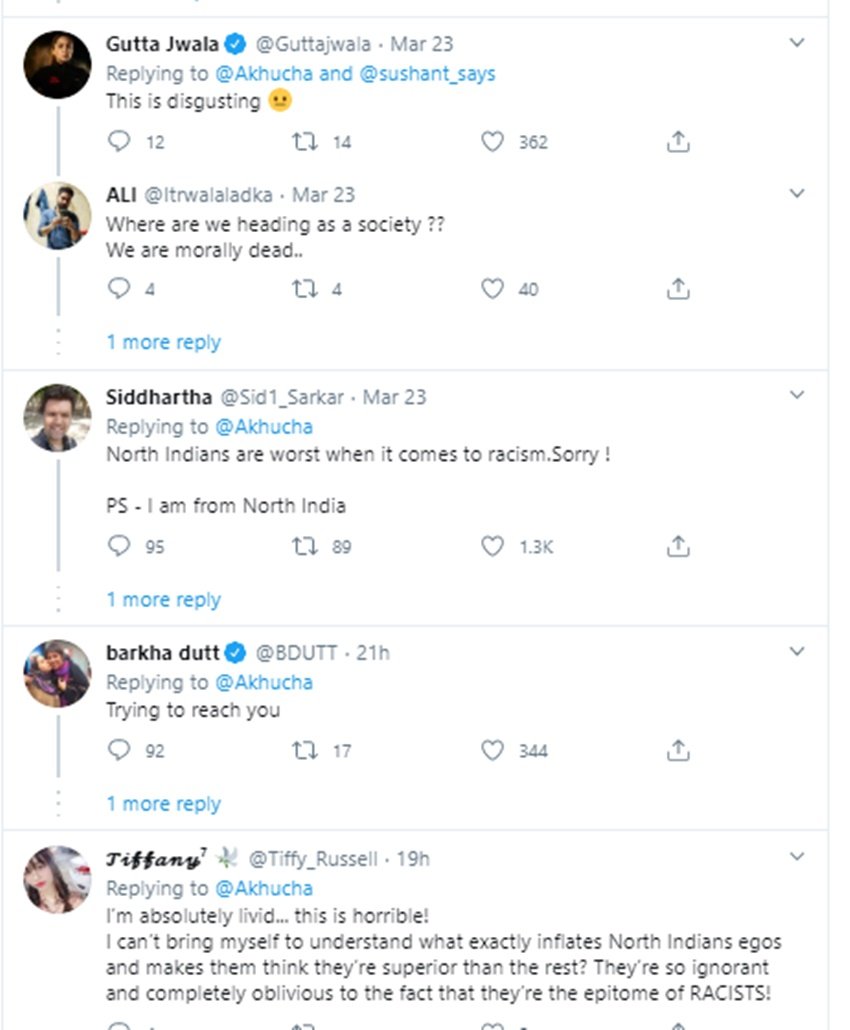Like barkha dutt's 'Trying to reach you' tweet
This screenshot has height=1030, width=850.
pyautogui.click(x=491, y=750)
